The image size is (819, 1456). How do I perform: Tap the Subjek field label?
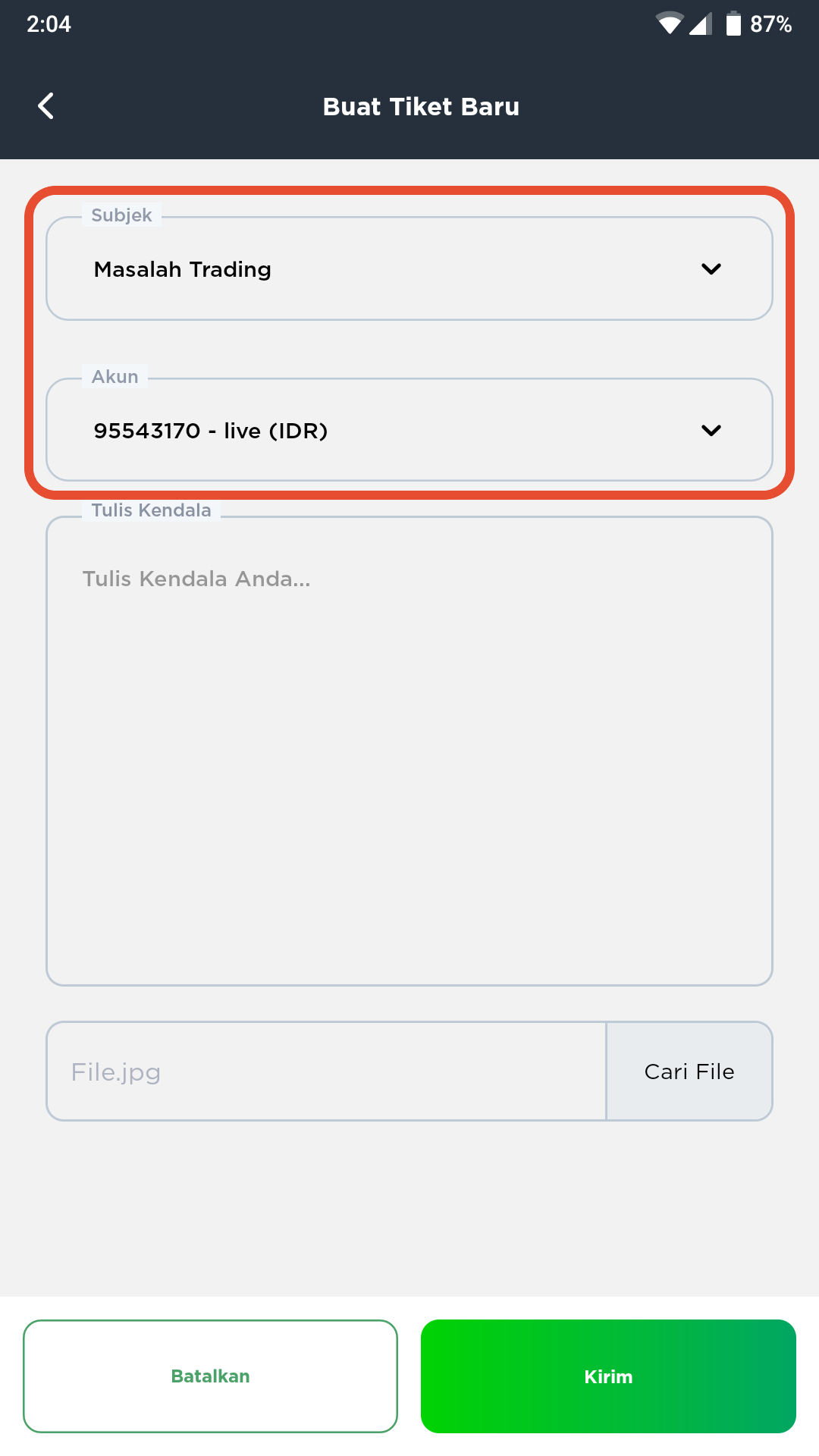click(121, 215)
